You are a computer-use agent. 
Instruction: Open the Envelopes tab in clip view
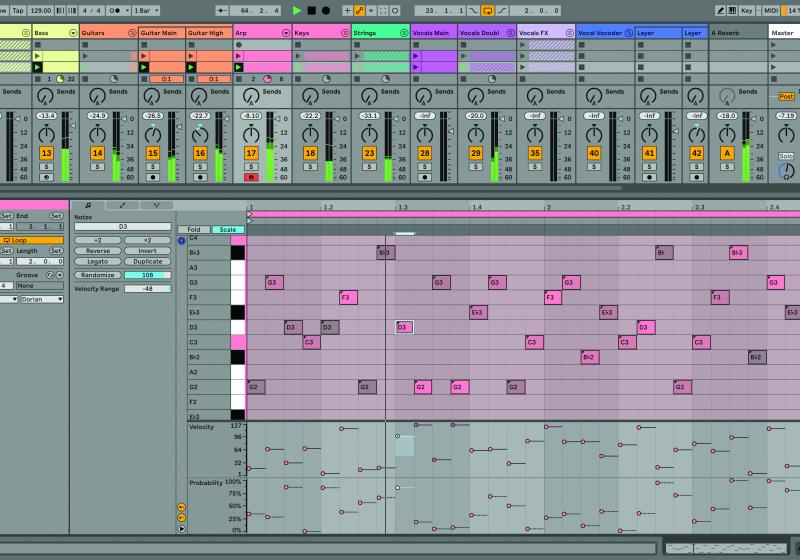pos(122,206)
